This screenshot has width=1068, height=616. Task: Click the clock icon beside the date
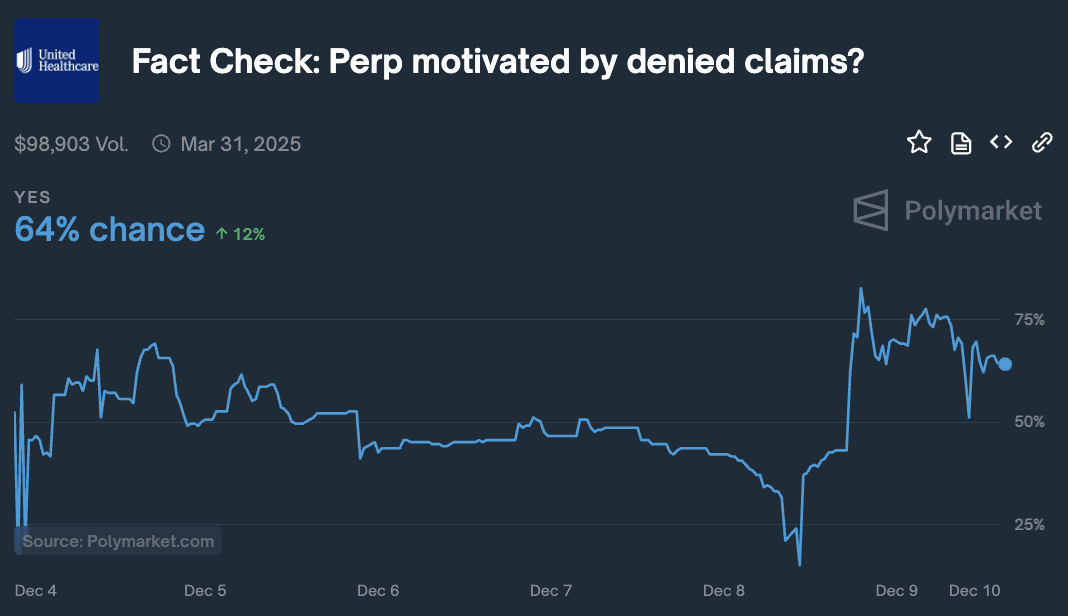tap(161, 144)
